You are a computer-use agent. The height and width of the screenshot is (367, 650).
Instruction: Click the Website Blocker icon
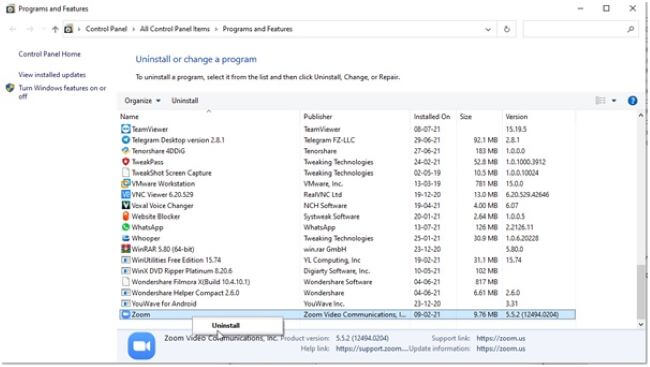click(x=126, y=216)
